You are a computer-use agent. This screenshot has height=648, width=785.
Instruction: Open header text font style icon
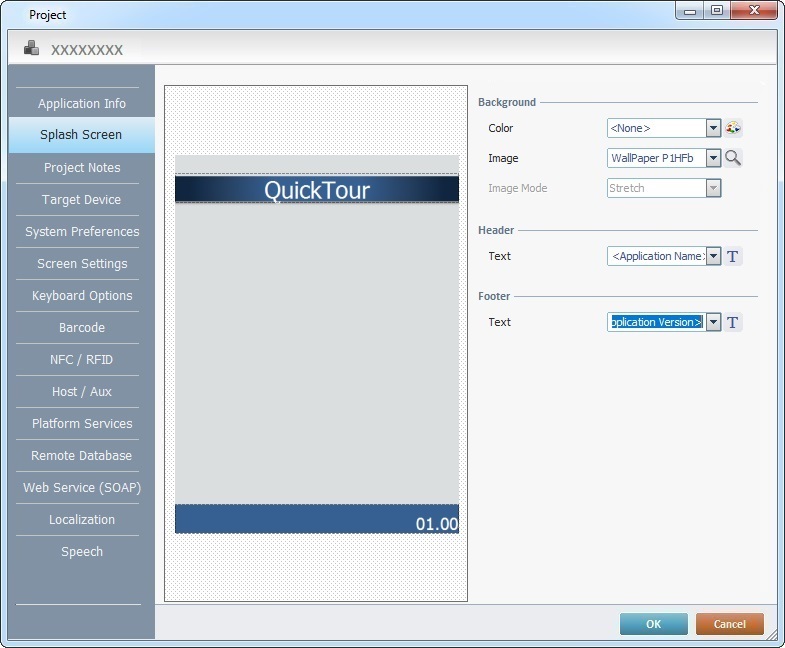click(x=733, y=256)
